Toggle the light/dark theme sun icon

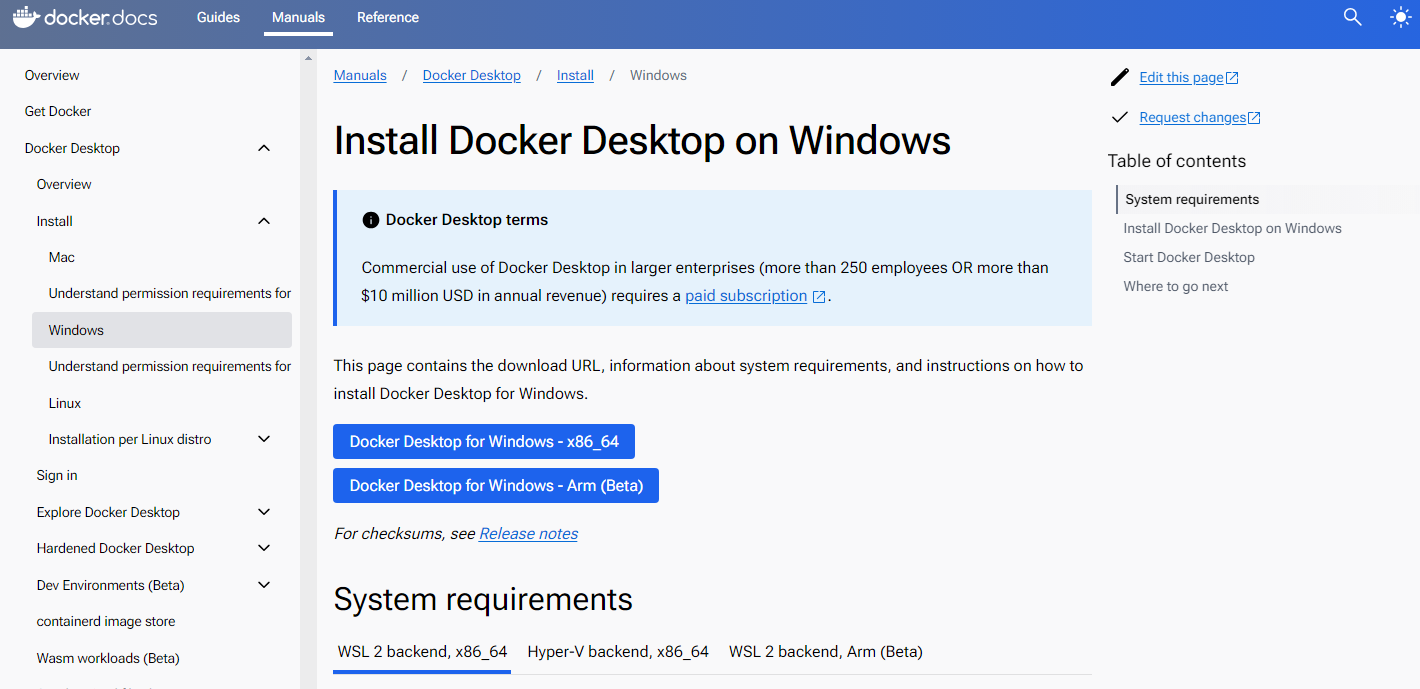tap(1401, 17)
